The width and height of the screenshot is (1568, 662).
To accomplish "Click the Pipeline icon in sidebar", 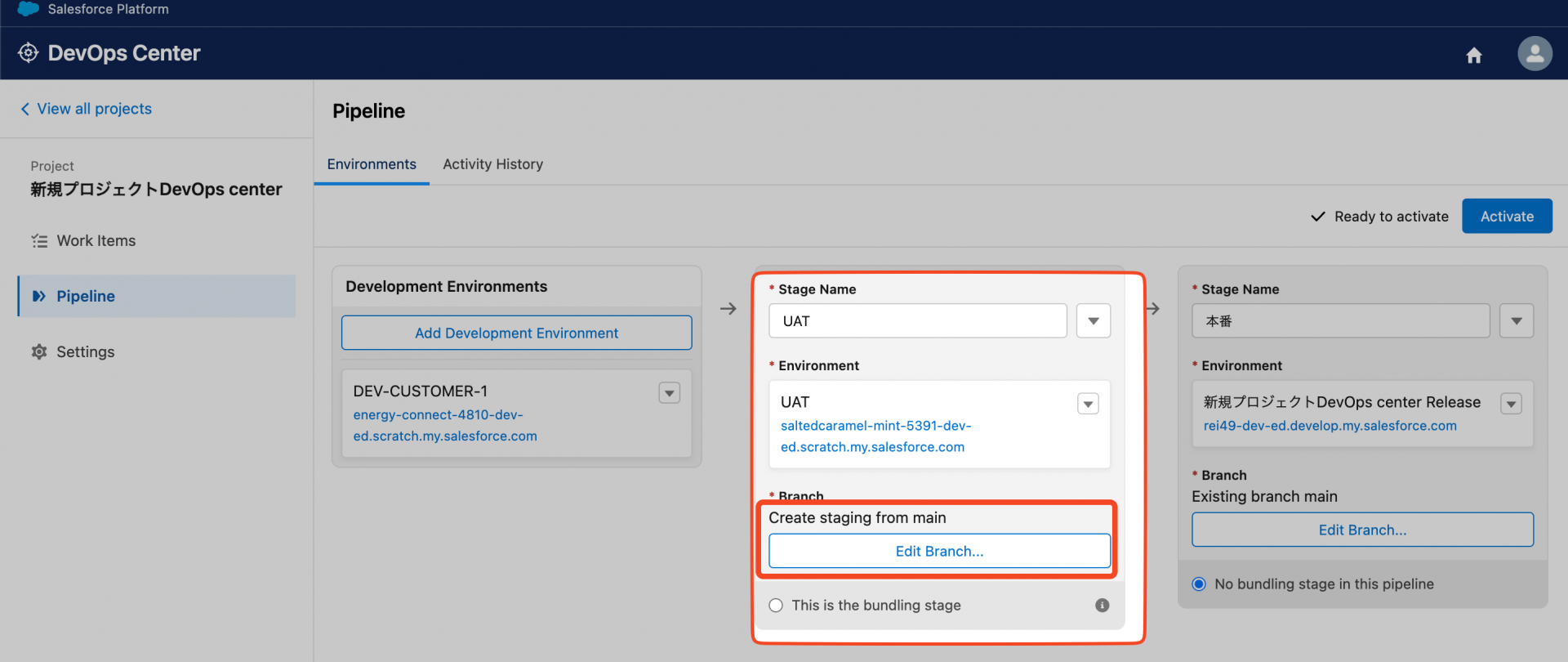I will click(x=39, y=297).
